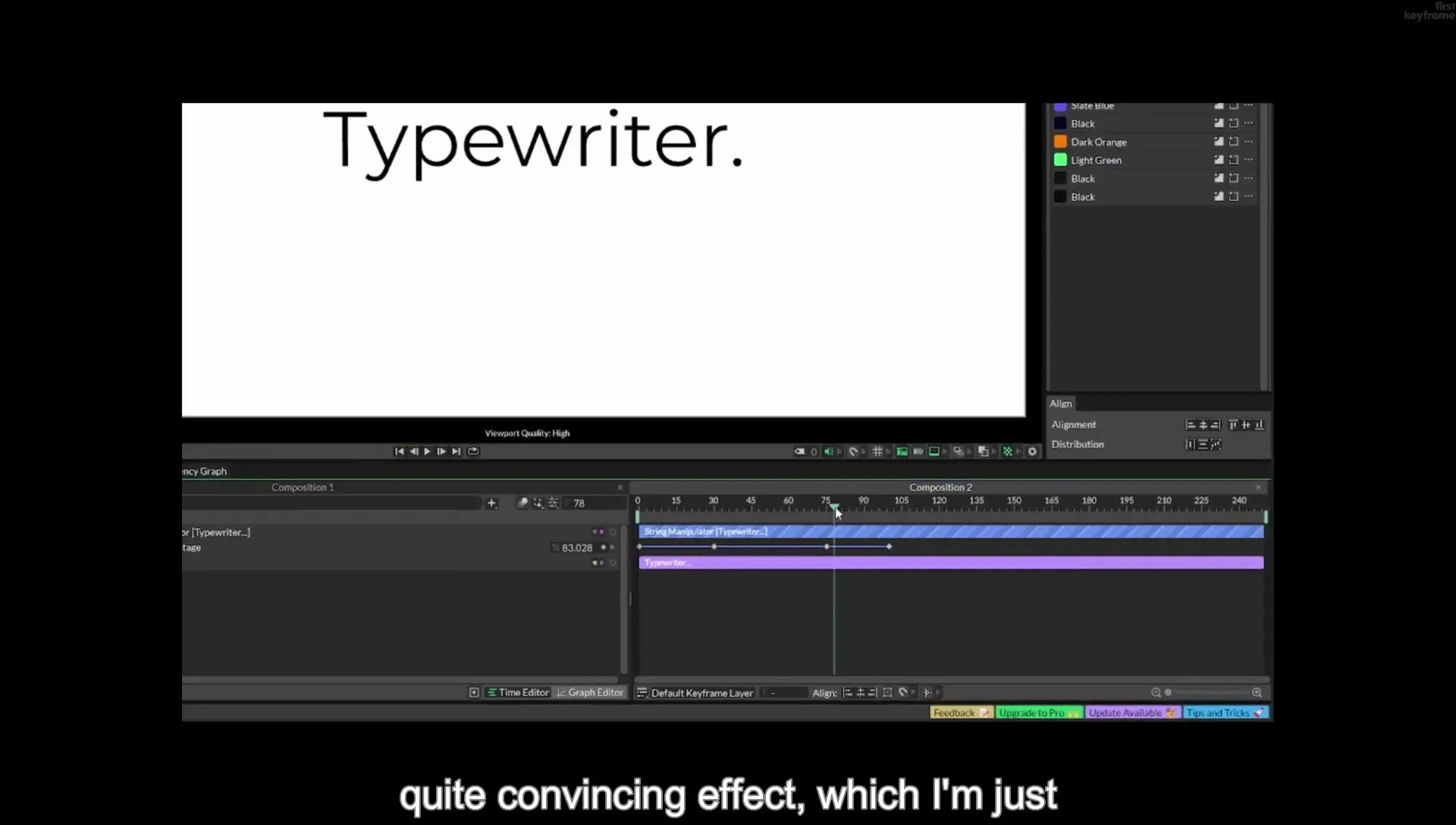Click the Update Available button
The height and width of the screenshot is (825, 1456).
click(x=1133, y=713)
